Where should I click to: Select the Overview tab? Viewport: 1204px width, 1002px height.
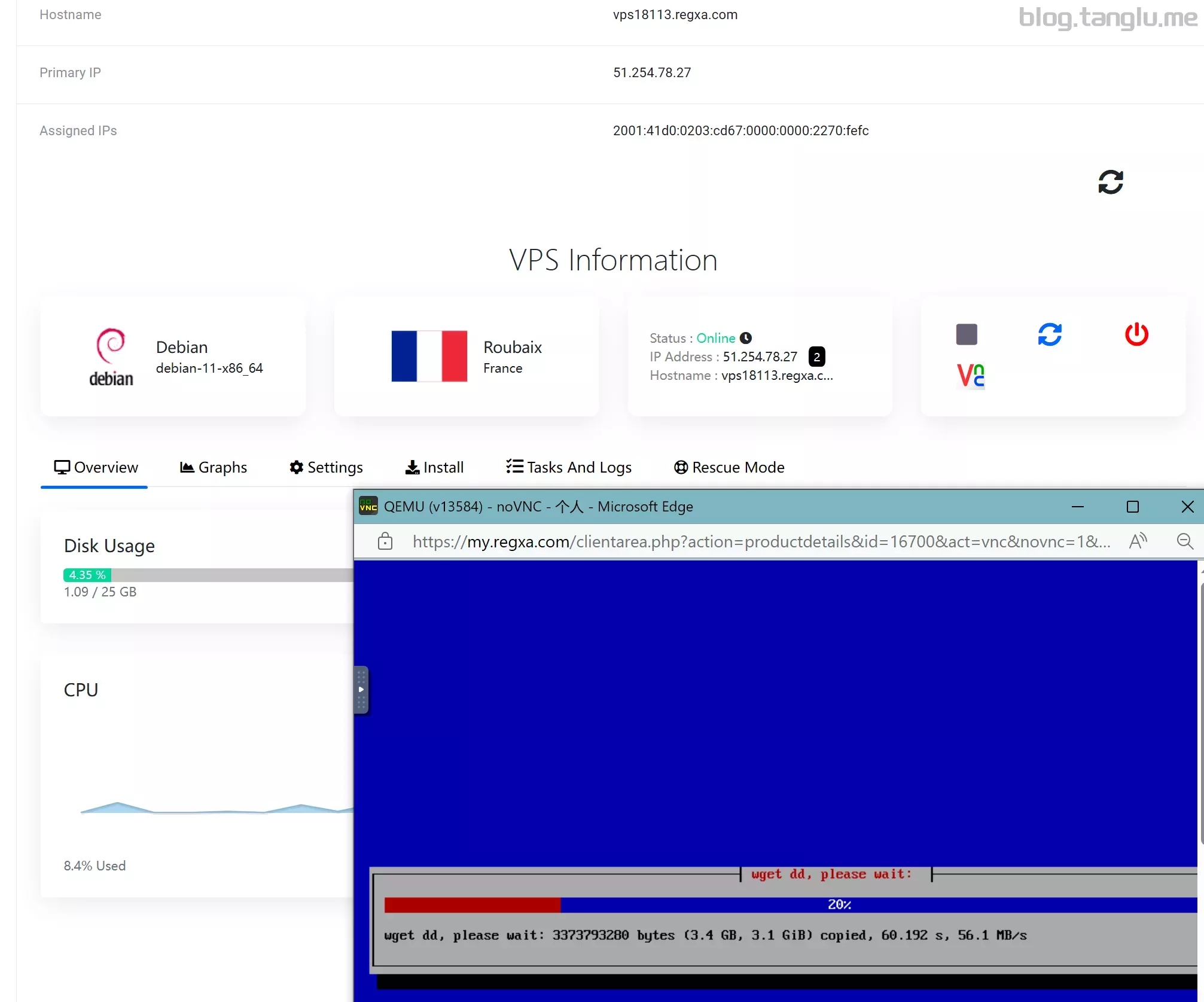[96, 467]
